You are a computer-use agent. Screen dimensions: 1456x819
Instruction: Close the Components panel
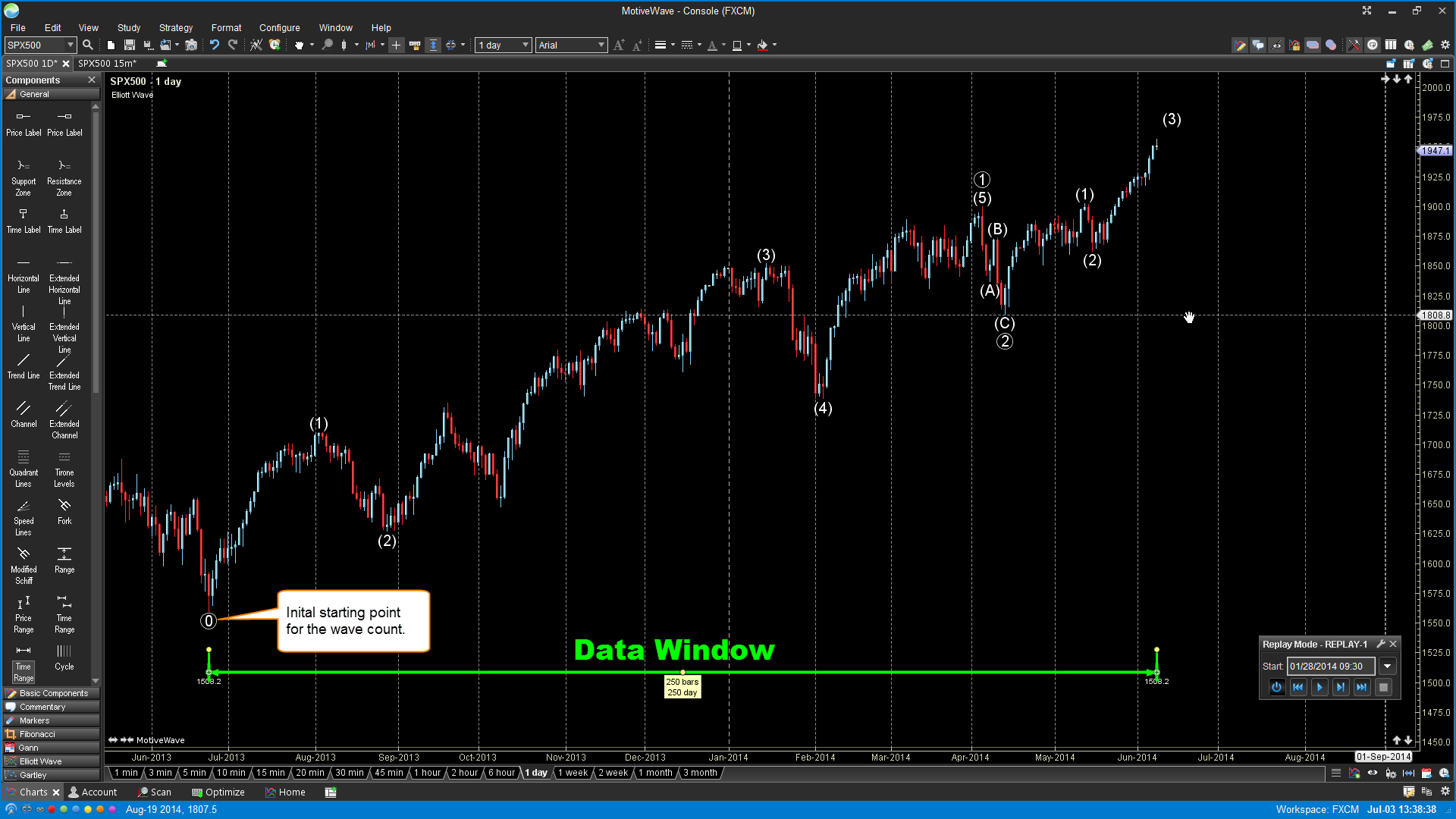92,80
